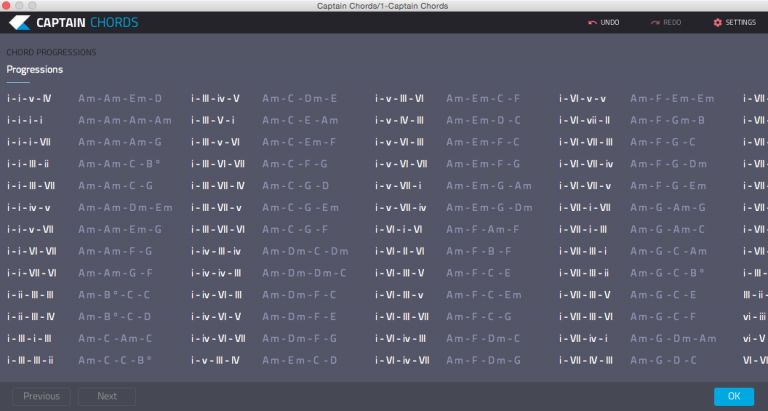Click the SETTINGS label
768x411 pixels.
click(x=741, y=23)
